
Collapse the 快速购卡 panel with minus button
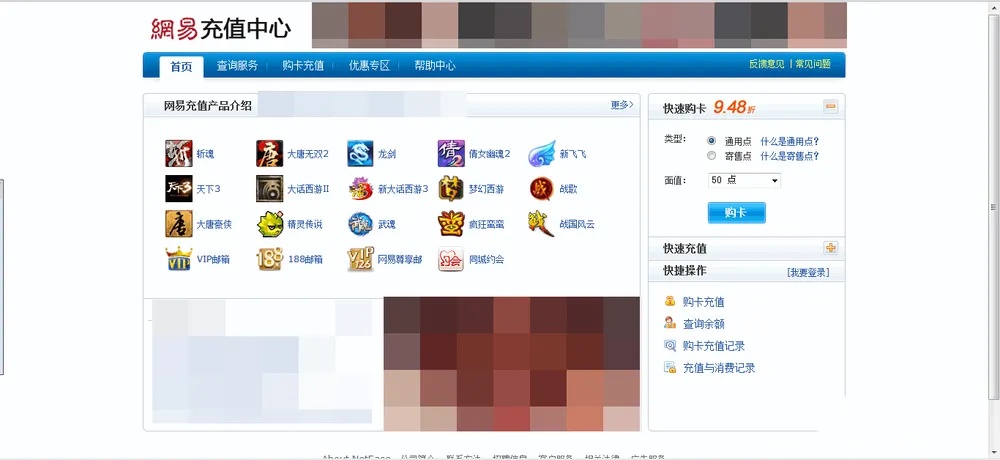(x=830, y=107)
